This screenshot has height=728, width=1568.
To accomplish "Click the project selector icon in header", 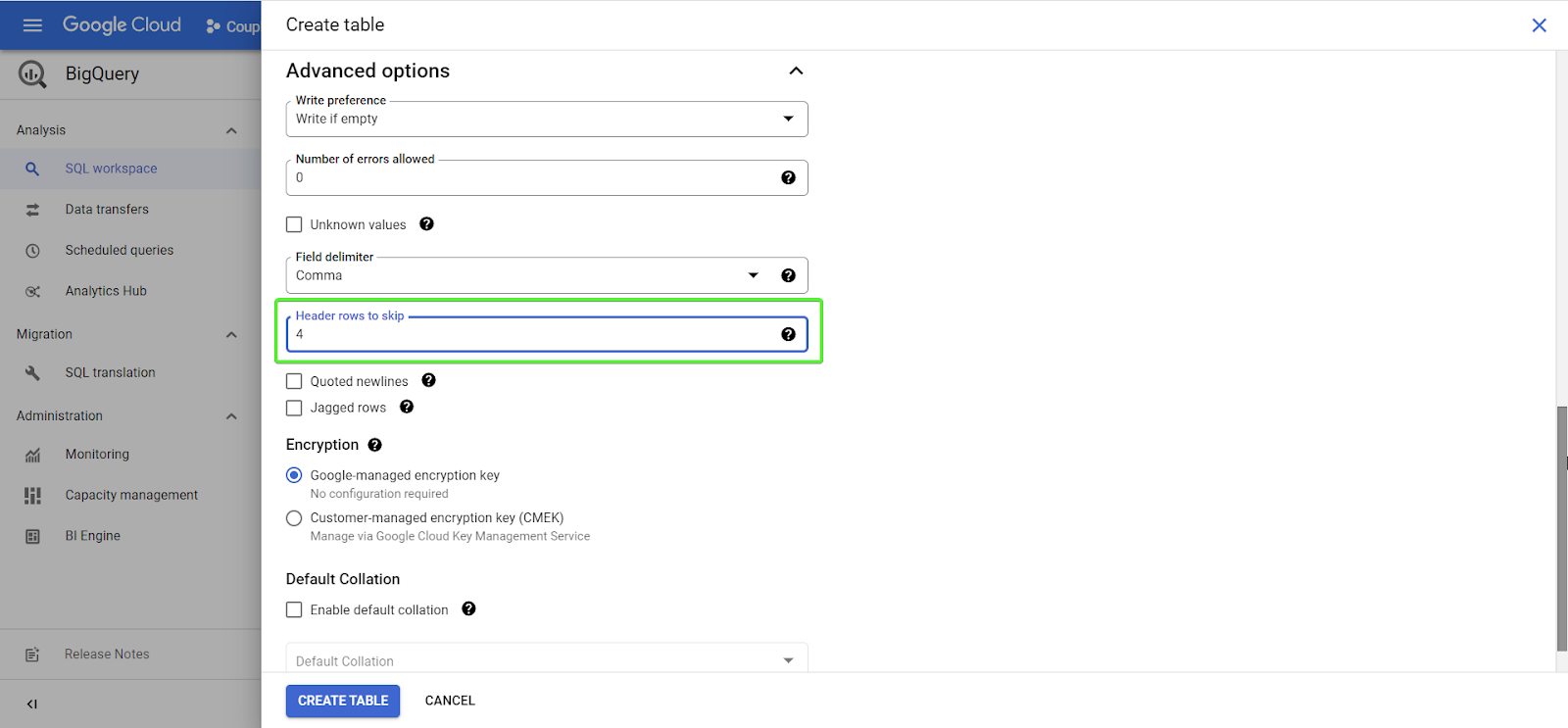I will (x=214, y=26).
